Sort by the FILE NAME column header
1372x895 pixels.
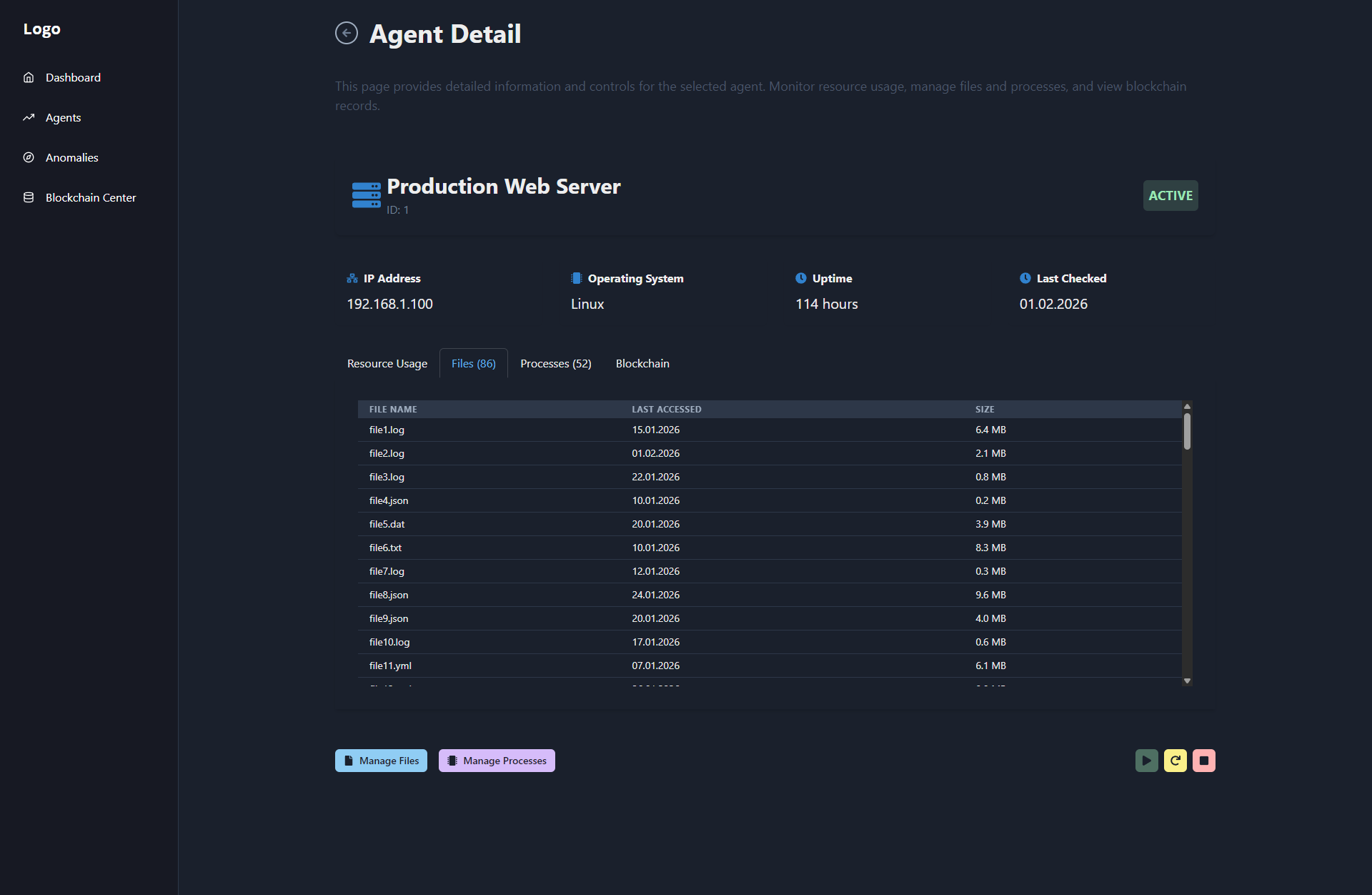click(392, 409)
